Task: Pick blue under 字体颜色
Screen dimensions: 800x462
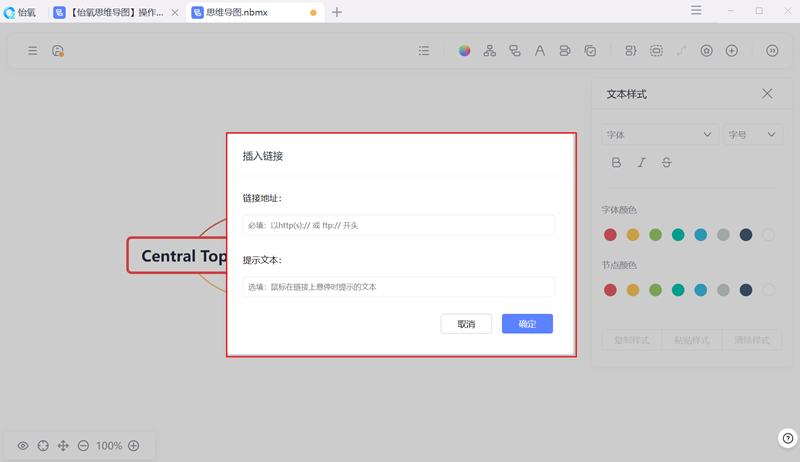Action: [701, 235]
